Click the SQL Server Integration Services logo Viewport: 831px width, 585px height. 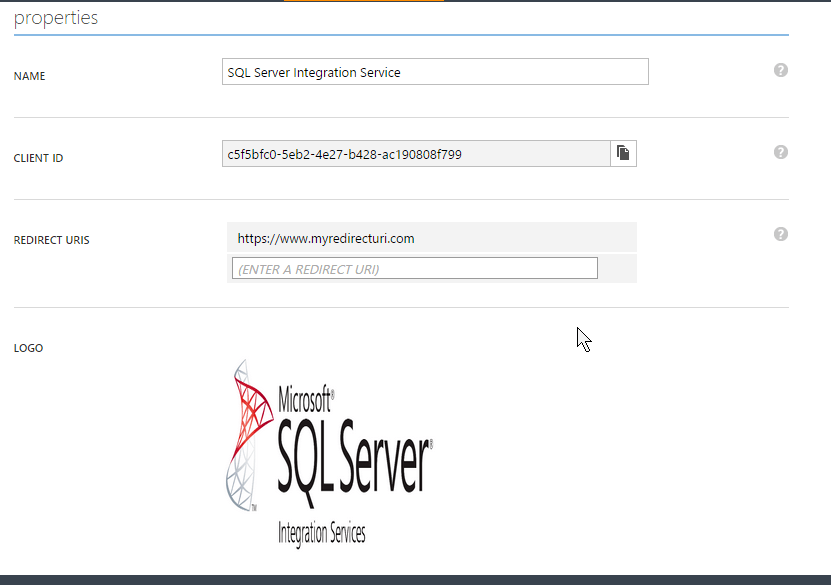[330, 454]
